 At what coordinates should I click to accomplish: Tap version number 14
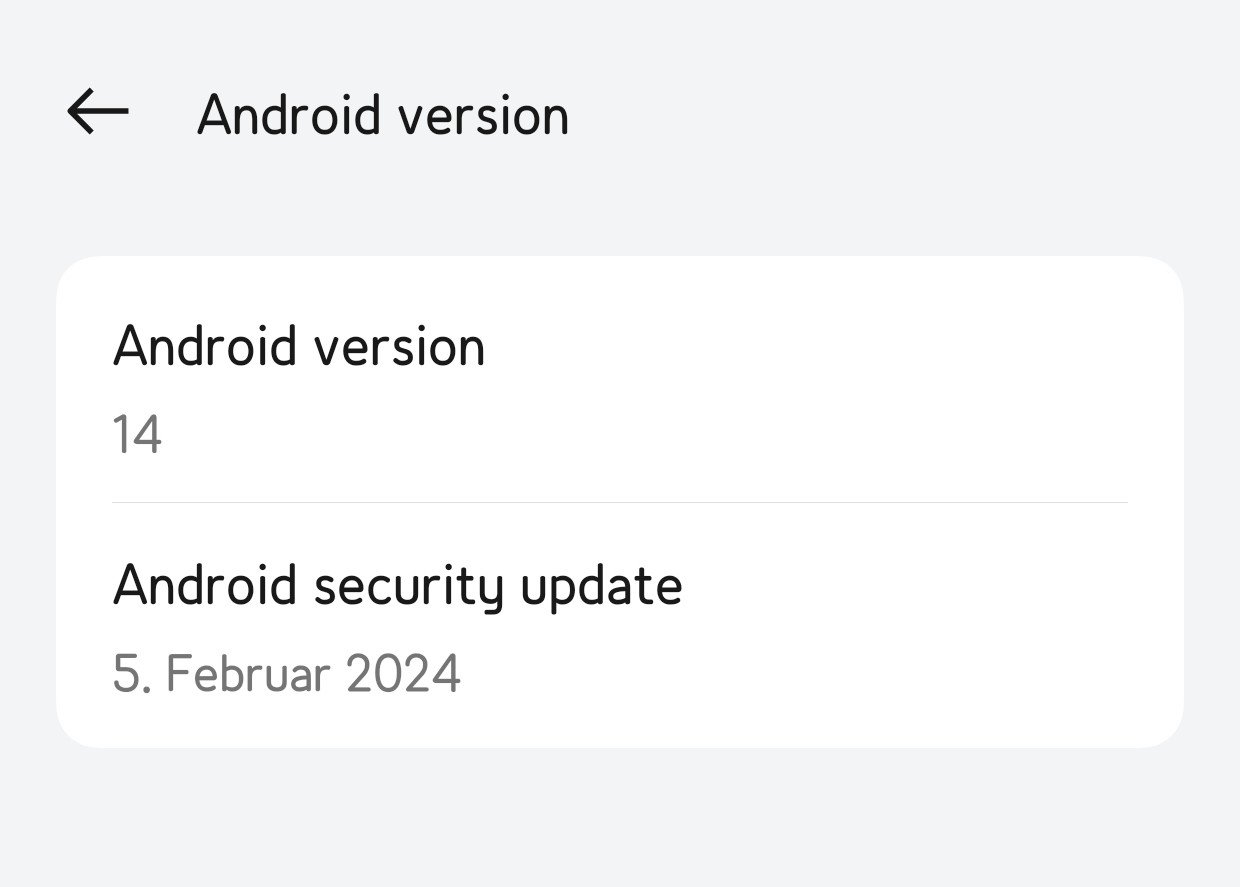pyautogui.click(x=137, y=435)
